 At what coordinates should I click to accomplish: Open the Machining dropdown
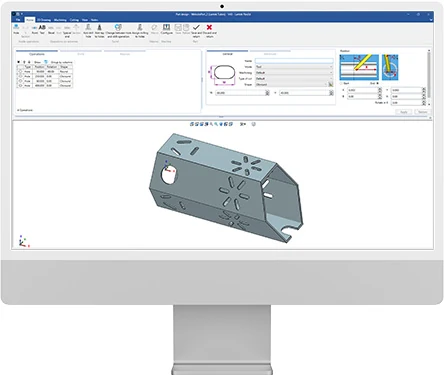pos(294,73)
